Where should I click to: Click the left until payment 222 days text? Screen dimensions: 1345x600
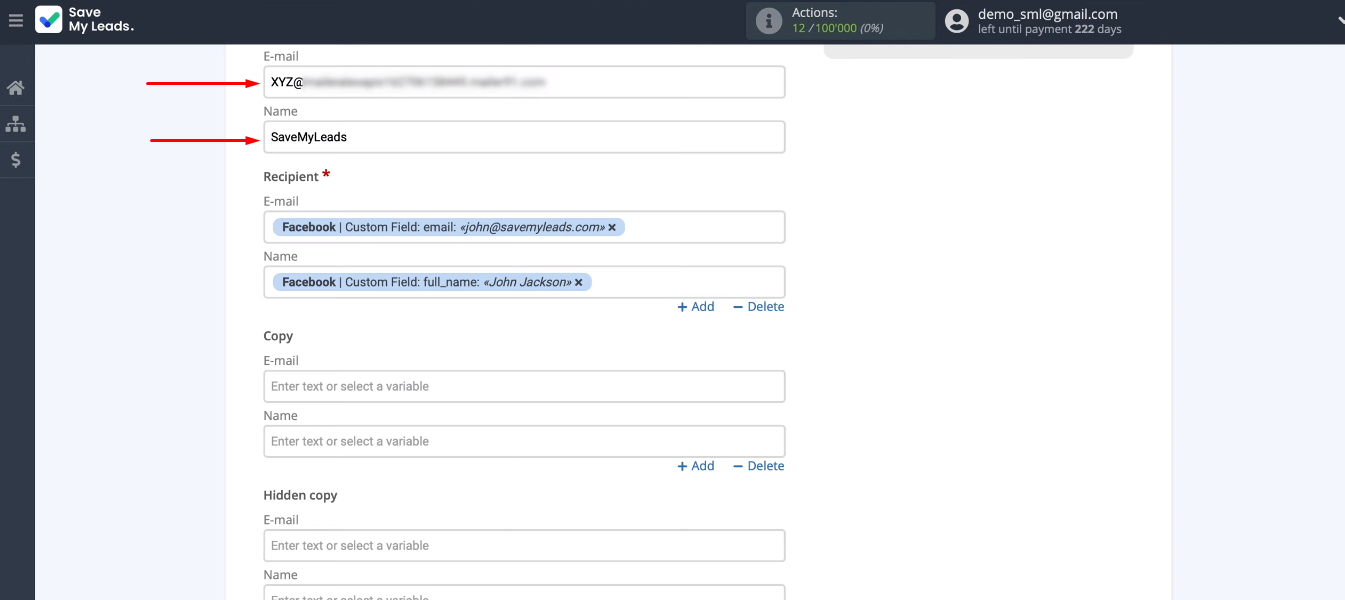pos(1050,30)
